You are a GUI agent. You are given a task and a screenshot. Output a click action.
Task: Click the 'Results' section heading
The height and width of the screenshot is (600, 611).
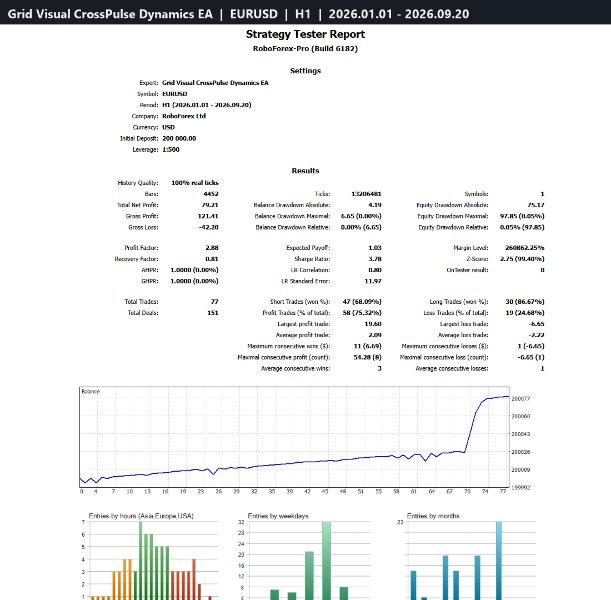pyautogui.click(x=305, y=171)
